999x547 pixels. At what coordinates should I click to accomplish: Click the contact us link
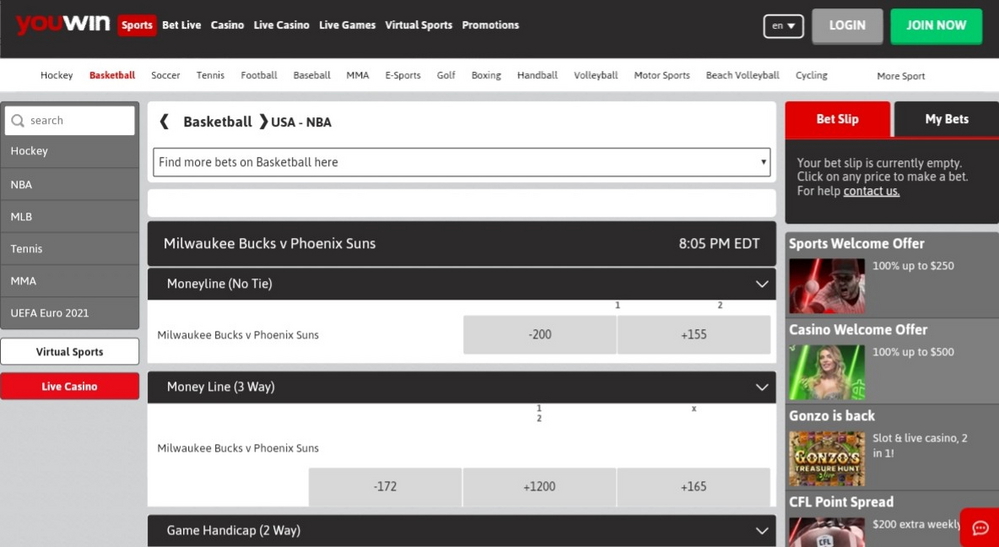[x=871, y=191]
